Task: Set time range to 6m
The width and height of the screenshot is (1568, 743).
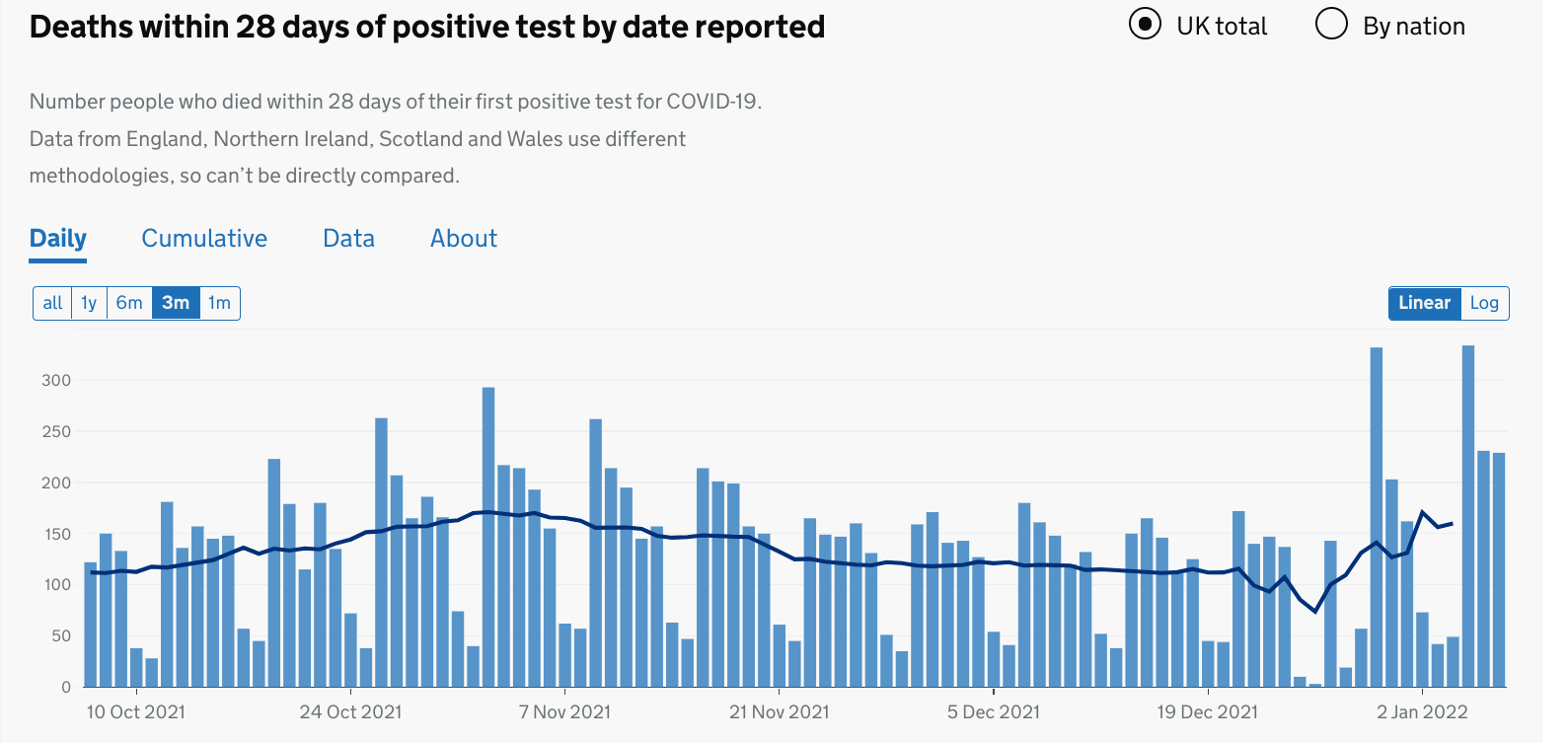Action: [129, 303]
